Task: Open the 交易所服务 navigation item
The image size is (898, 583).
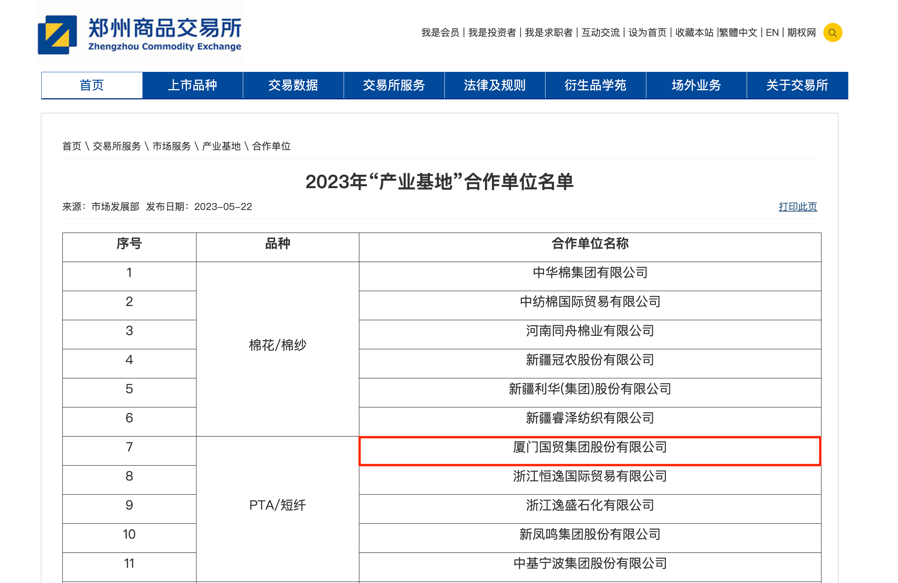Action: click(x=394, y=86)
